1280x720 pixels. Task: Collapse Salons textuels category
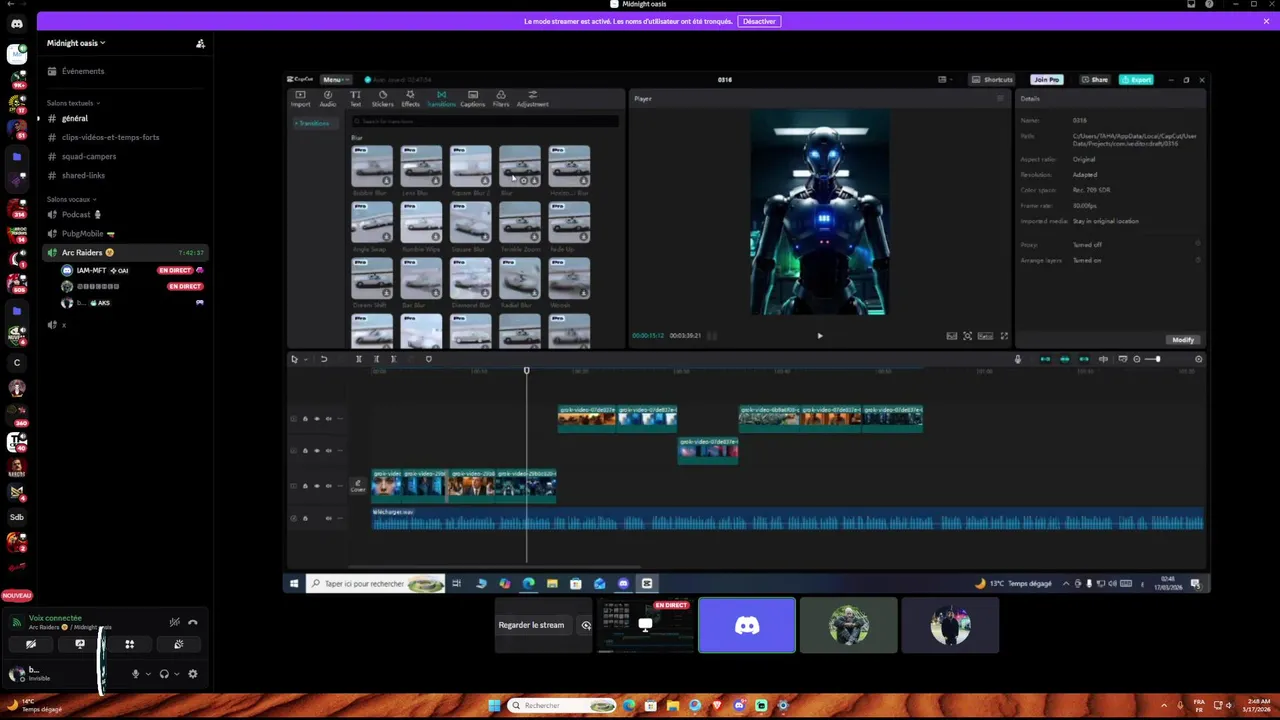coord(73,103)
